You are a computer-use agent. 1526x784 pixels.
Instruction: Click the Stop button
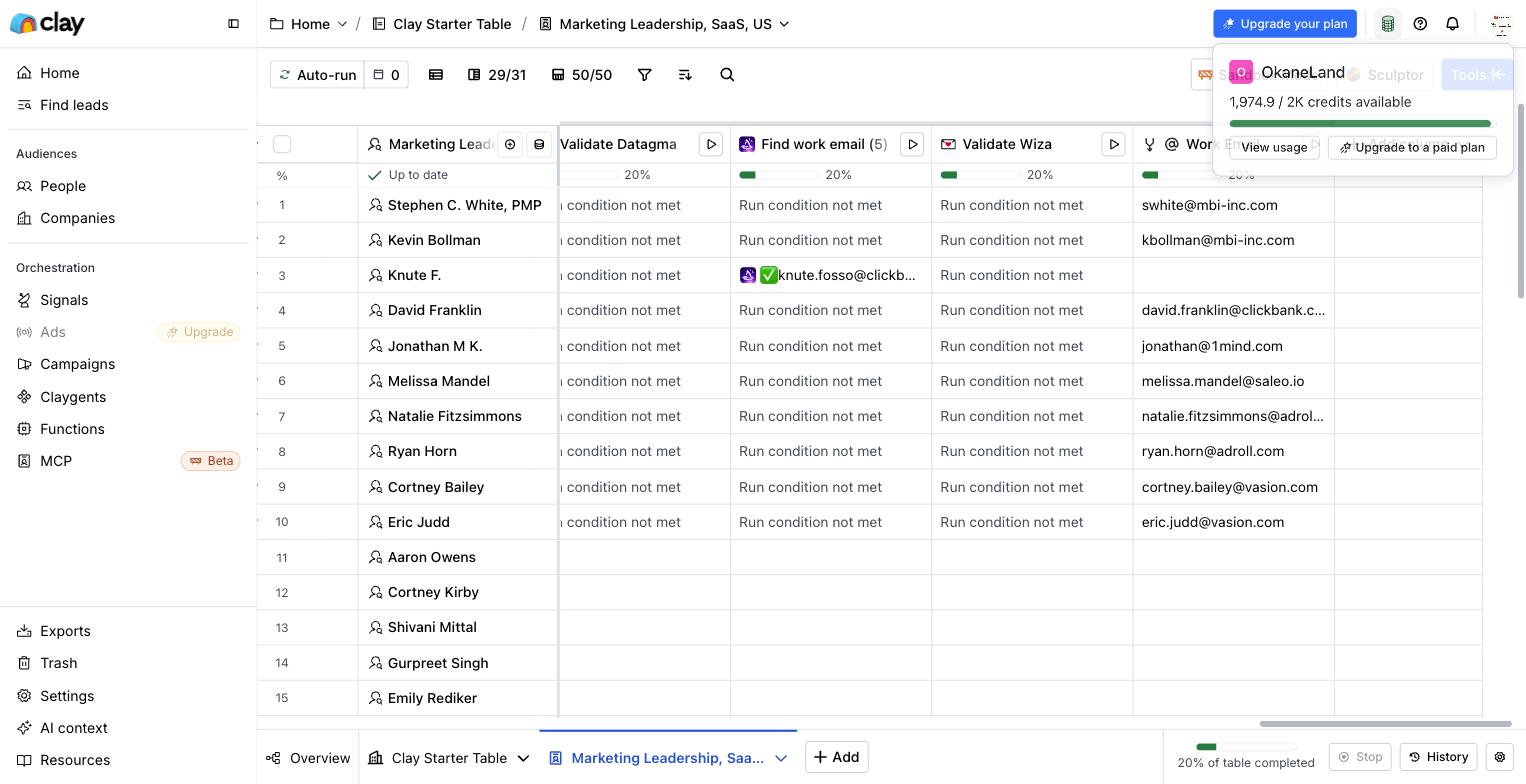coord(1361,757)
